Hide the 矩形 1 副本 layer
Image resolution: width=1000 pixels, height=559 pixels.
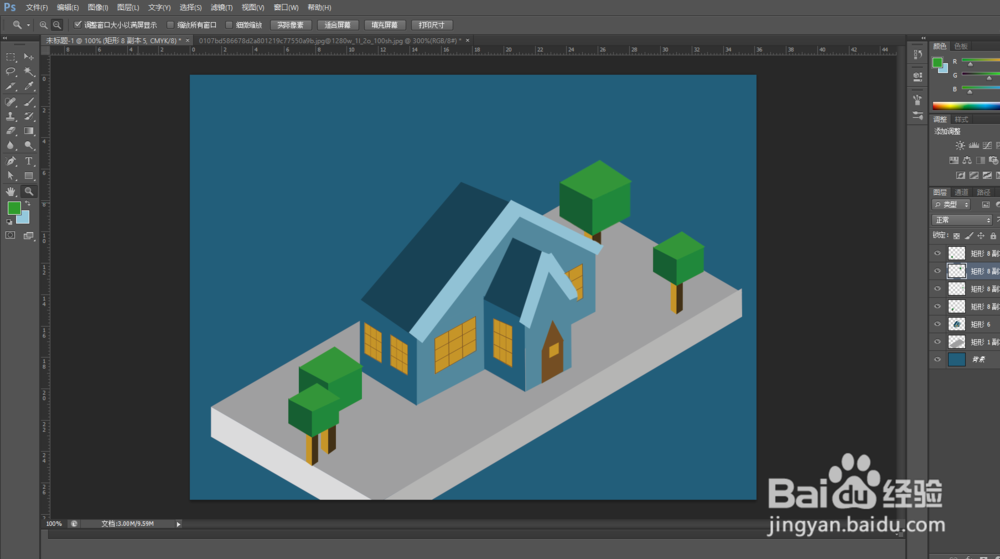click(937, 342)
